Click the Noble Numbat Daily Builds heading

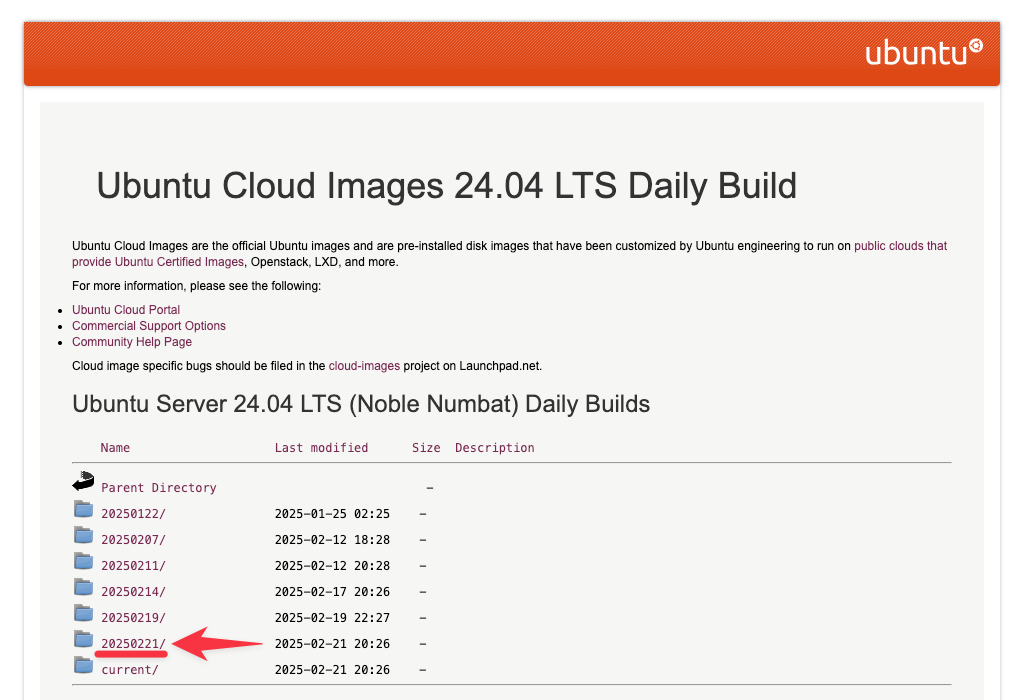(x=361, y=404)
